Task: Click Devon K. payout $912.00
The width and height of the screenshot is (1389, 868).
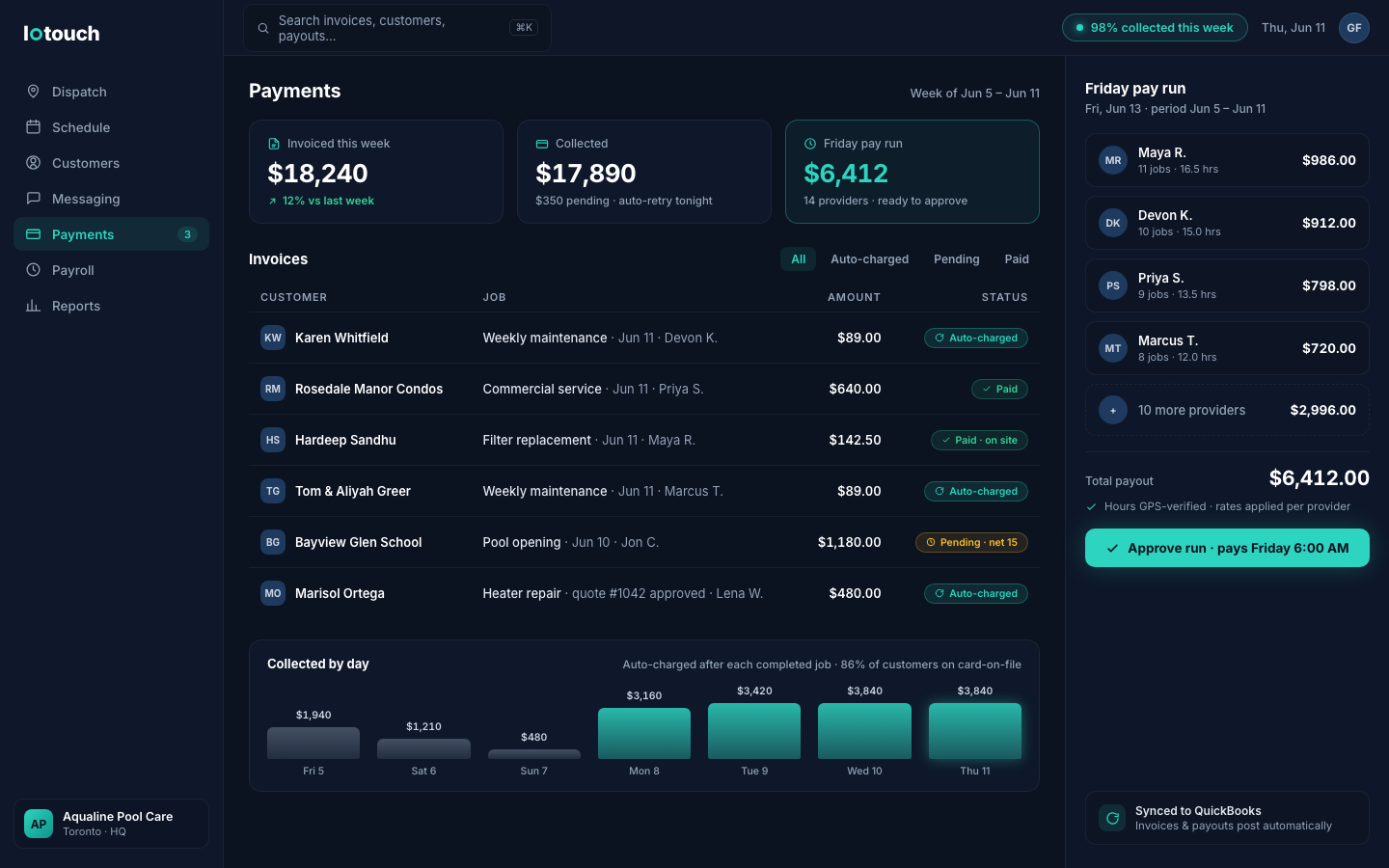Action: click(1329, 223)
